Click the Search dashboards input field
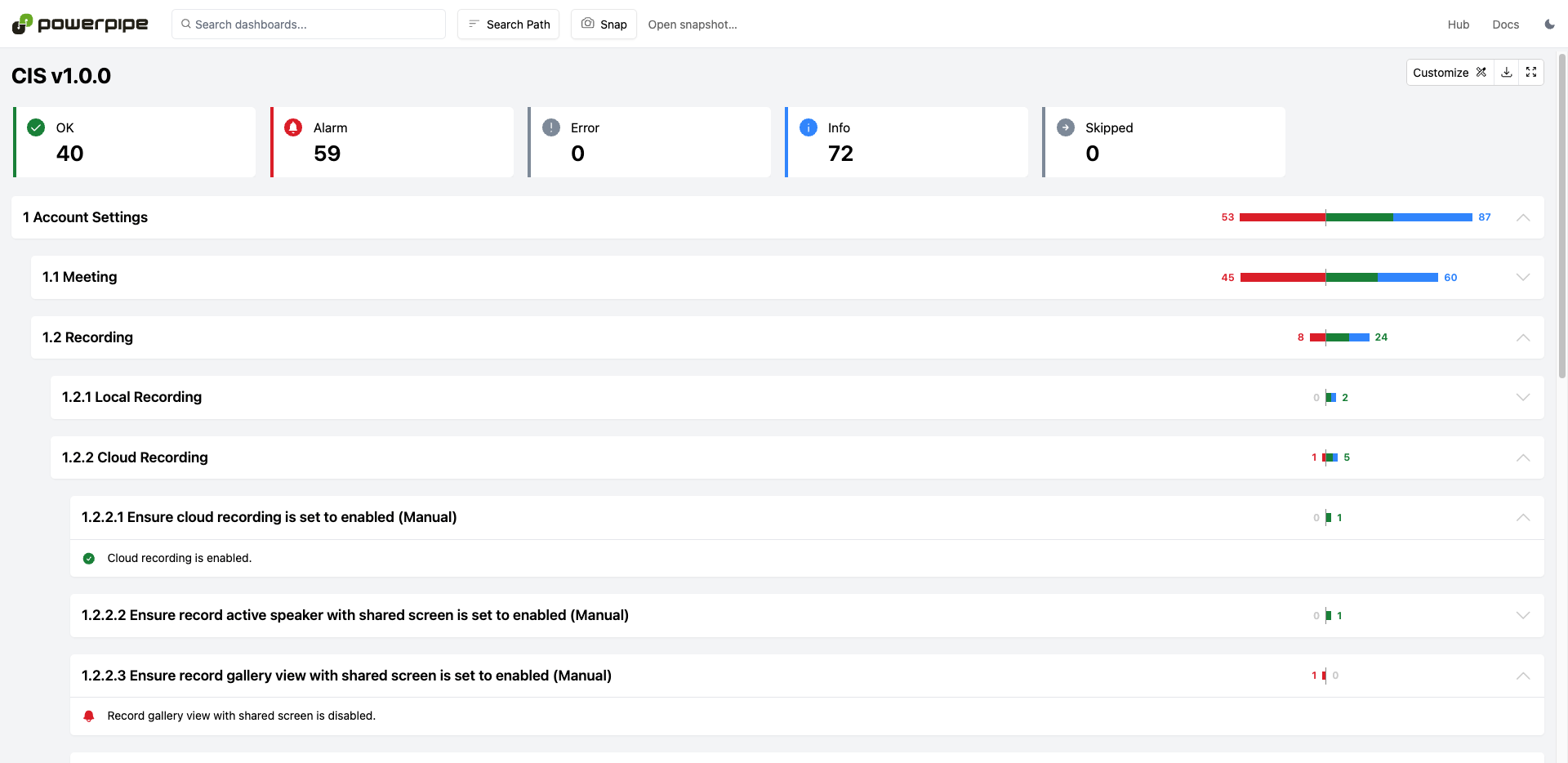Image resolution: width=1568 pixels, height=763 pixels. [x=308, y=24]
